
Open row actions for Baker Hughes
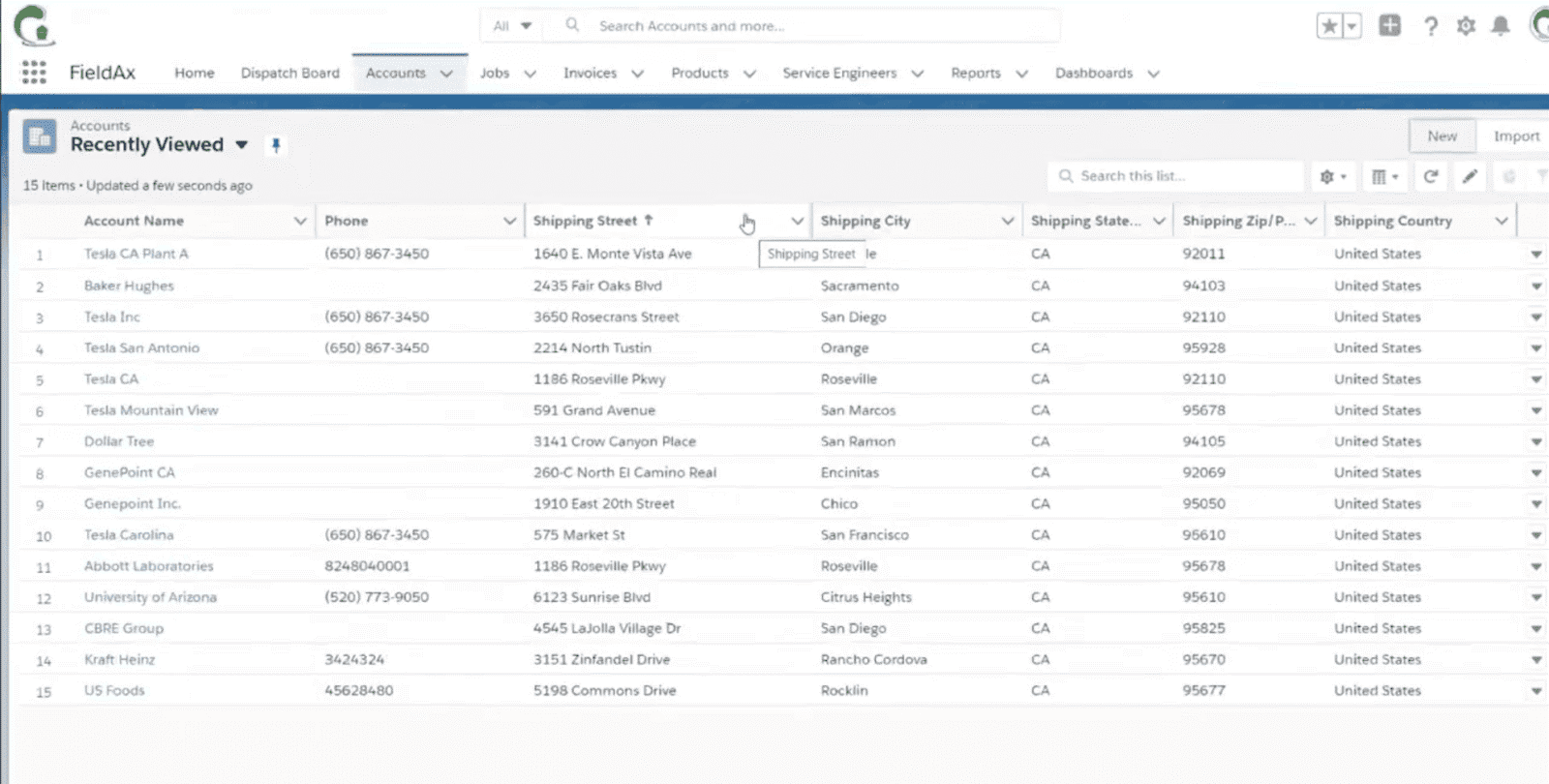pyautogui.click(x=1536, y=286)
